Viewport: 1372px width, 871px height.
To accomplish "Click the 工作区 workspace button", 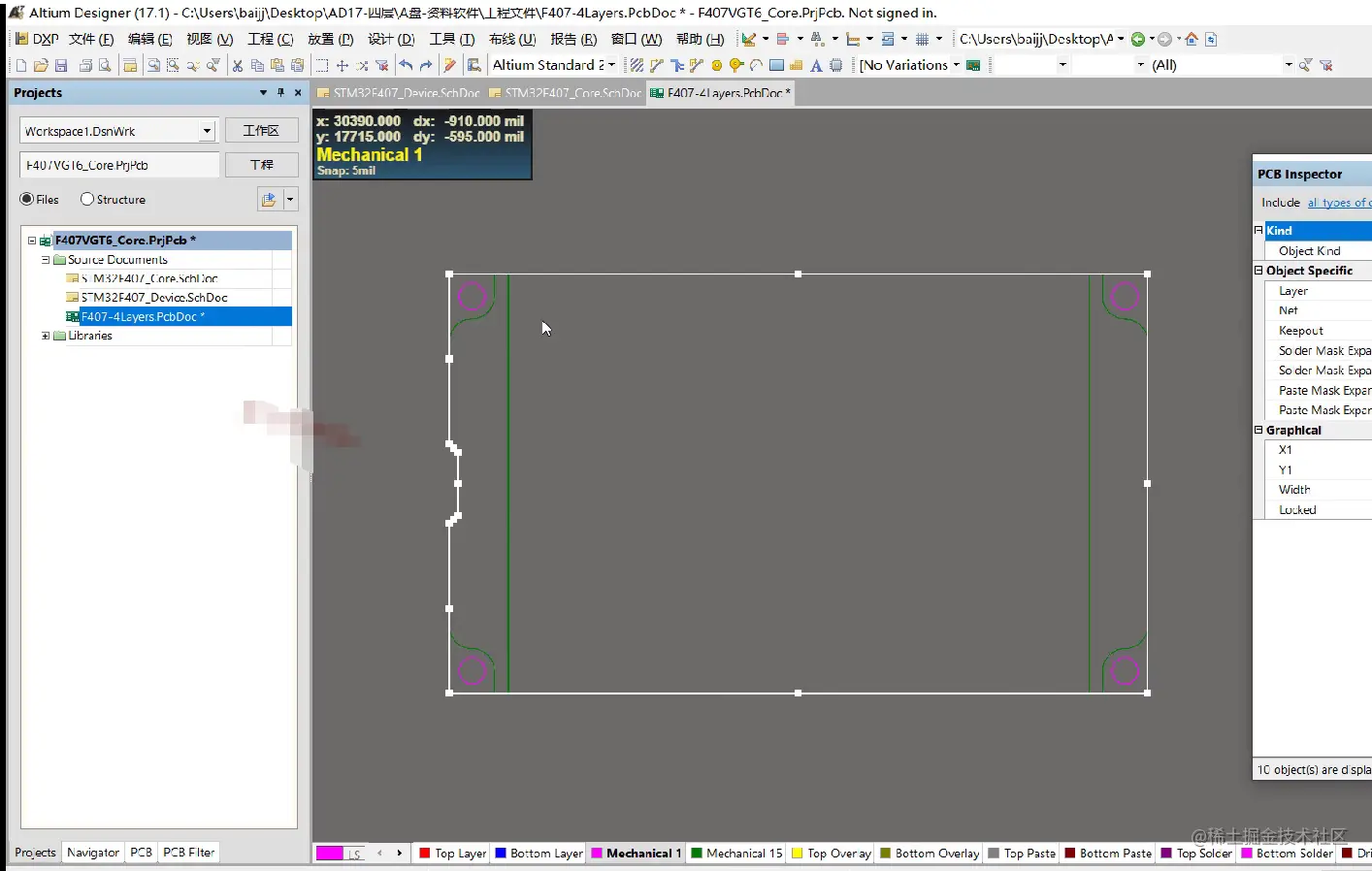I will coord(261,131).
